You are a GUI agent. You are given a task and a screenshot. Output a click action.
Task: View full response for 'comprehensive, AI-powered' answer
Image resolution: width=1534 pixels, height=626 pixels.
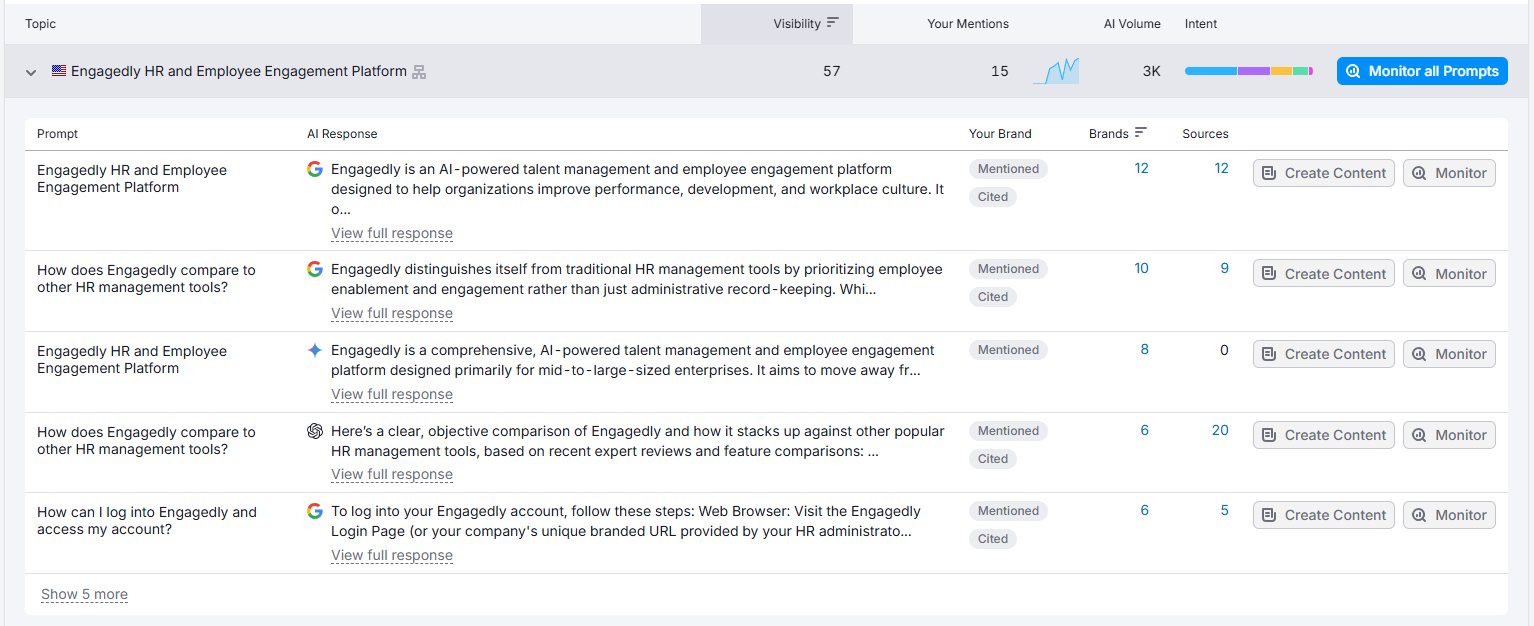coord(392,394)
